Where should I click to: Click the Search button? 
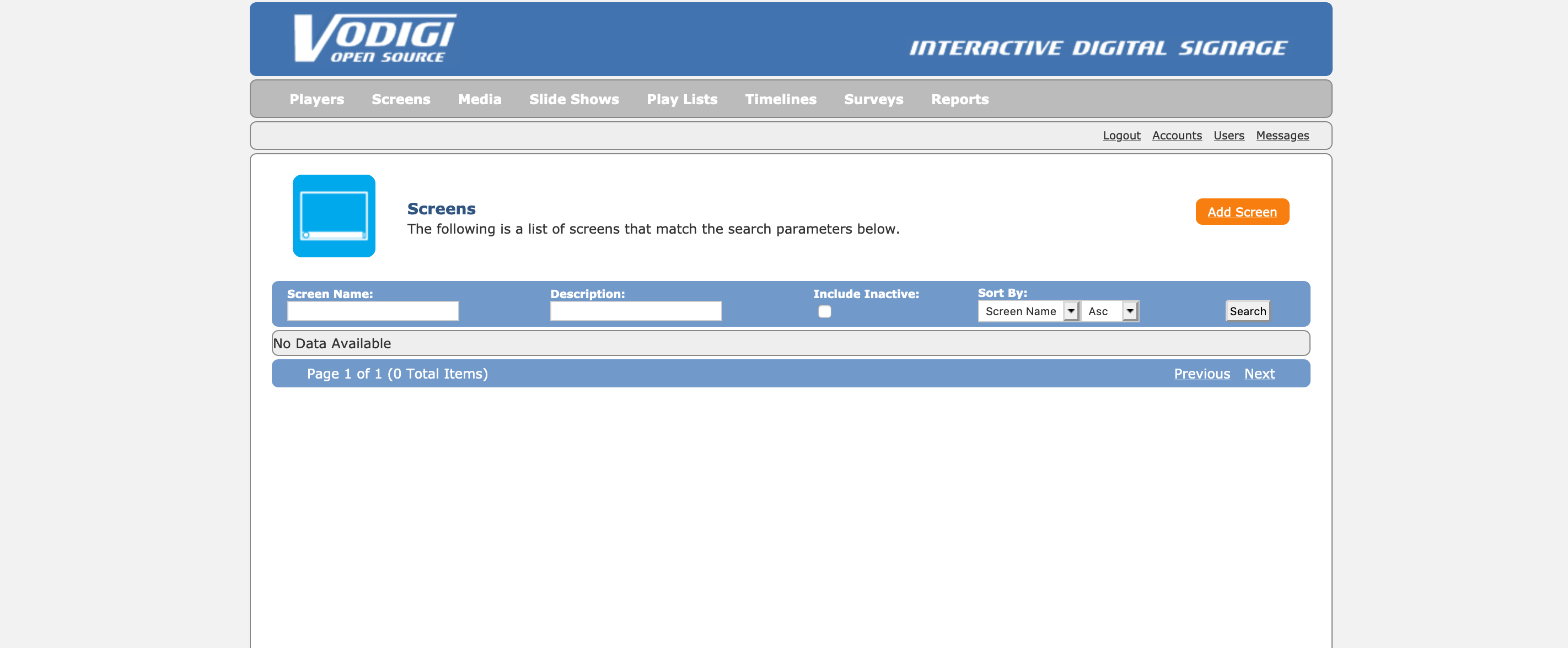pyautogui.click(x=1247, y=311)
